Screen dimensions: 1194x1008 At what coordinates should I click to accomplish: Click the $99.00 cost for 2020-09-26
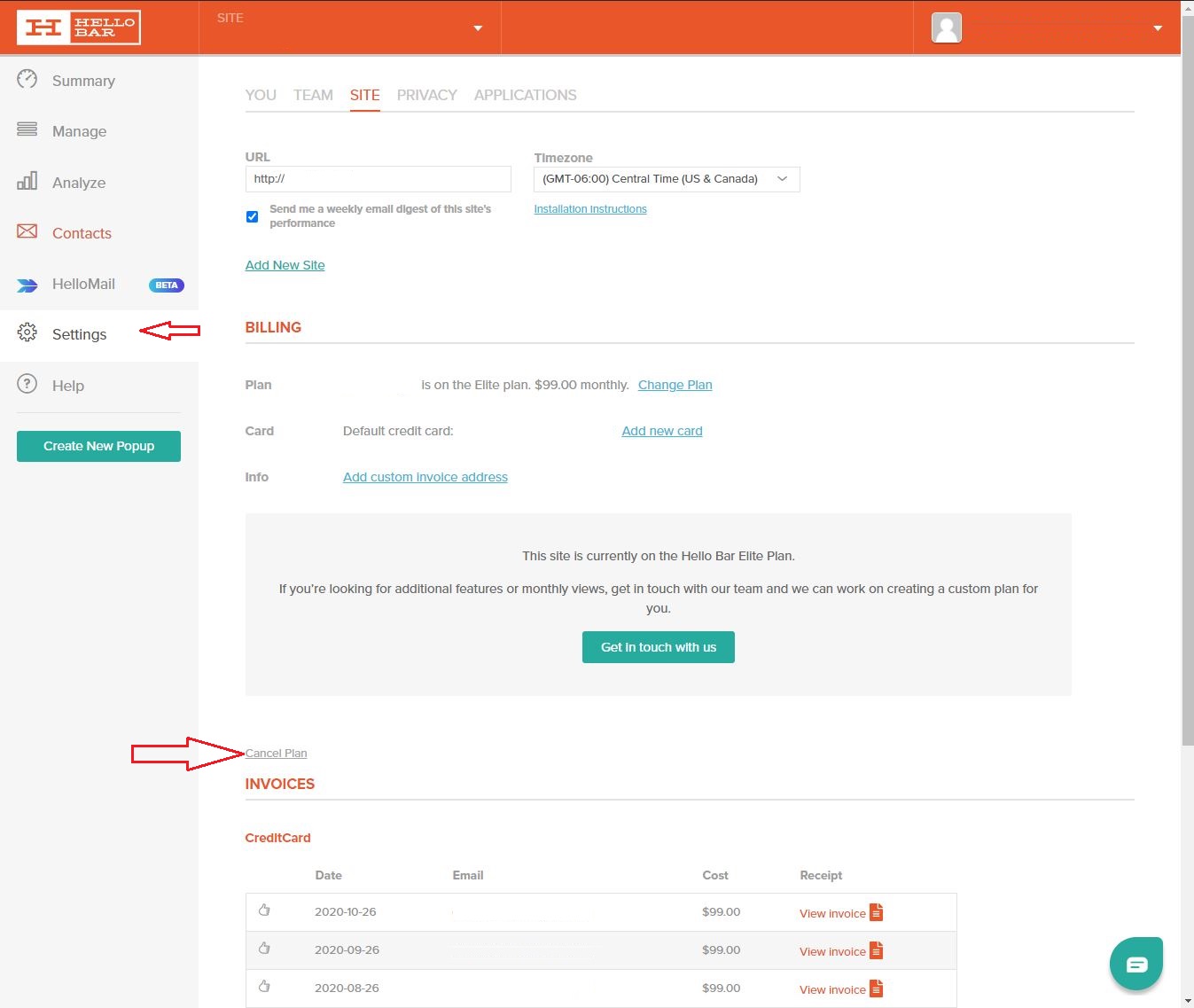click(721, 949)
